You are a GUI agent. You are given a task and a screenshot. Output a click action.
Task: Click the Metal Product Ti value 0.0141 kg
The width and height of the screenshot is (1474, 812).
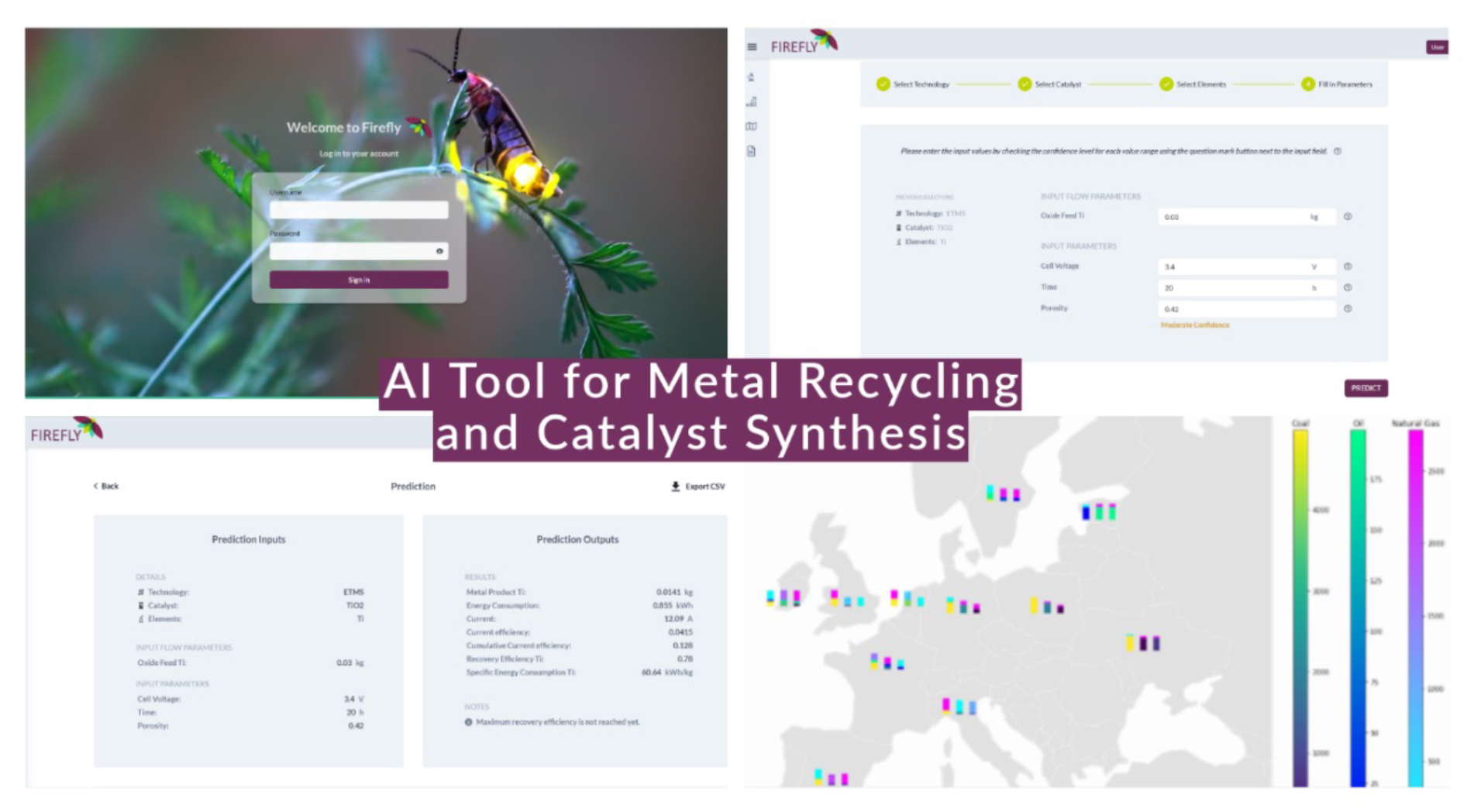pyautogui.click(x=674, y=592)
